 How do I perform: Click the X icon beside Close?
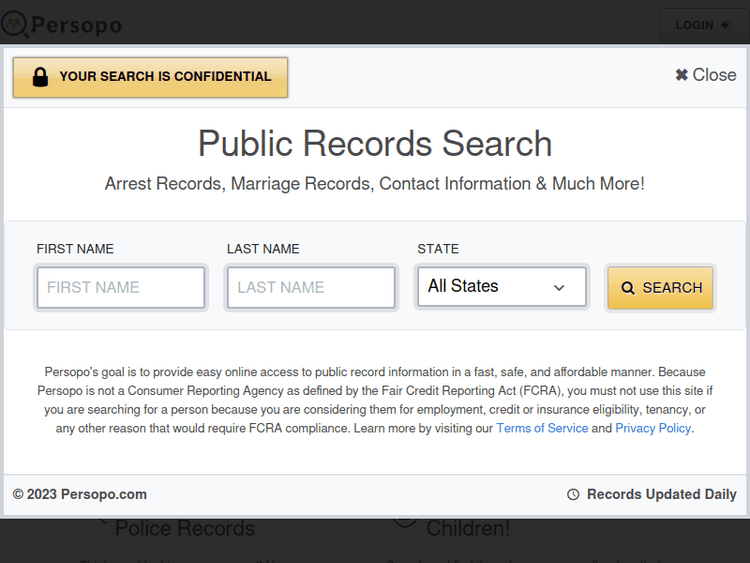pos(682,75)
